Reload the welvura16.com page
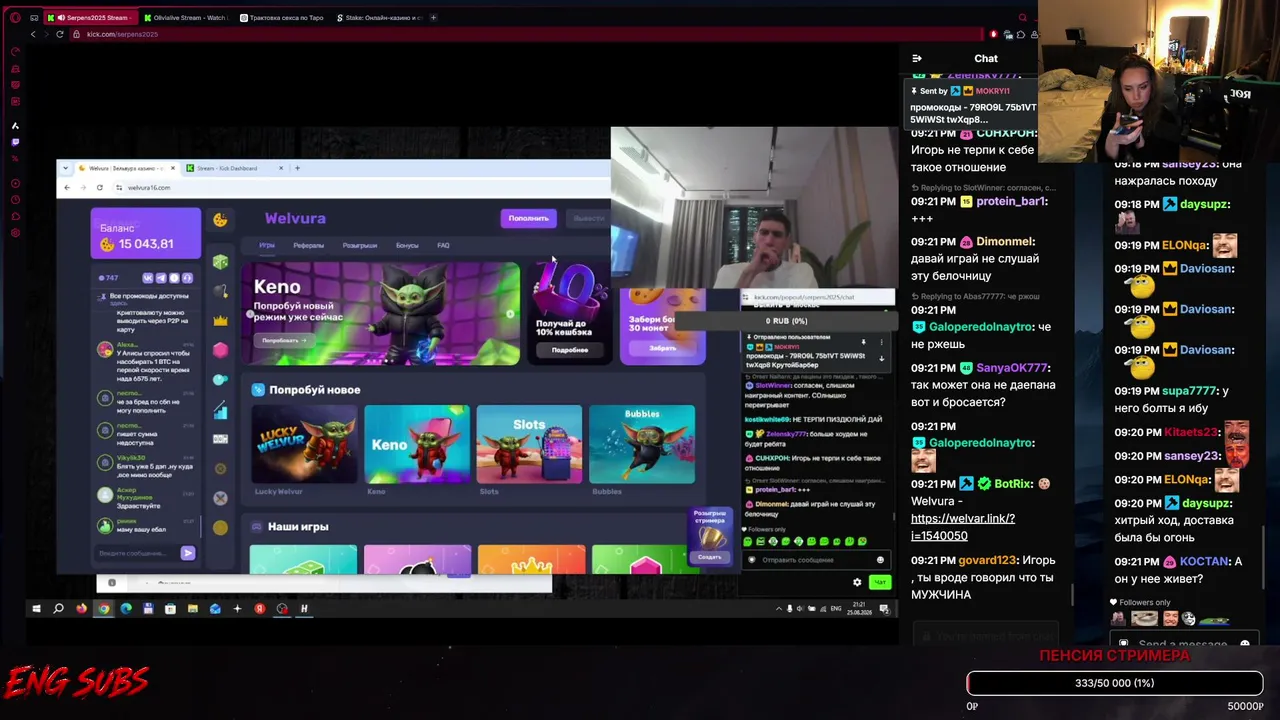Viewport: 1280px width, 720px height. [100, 187]
